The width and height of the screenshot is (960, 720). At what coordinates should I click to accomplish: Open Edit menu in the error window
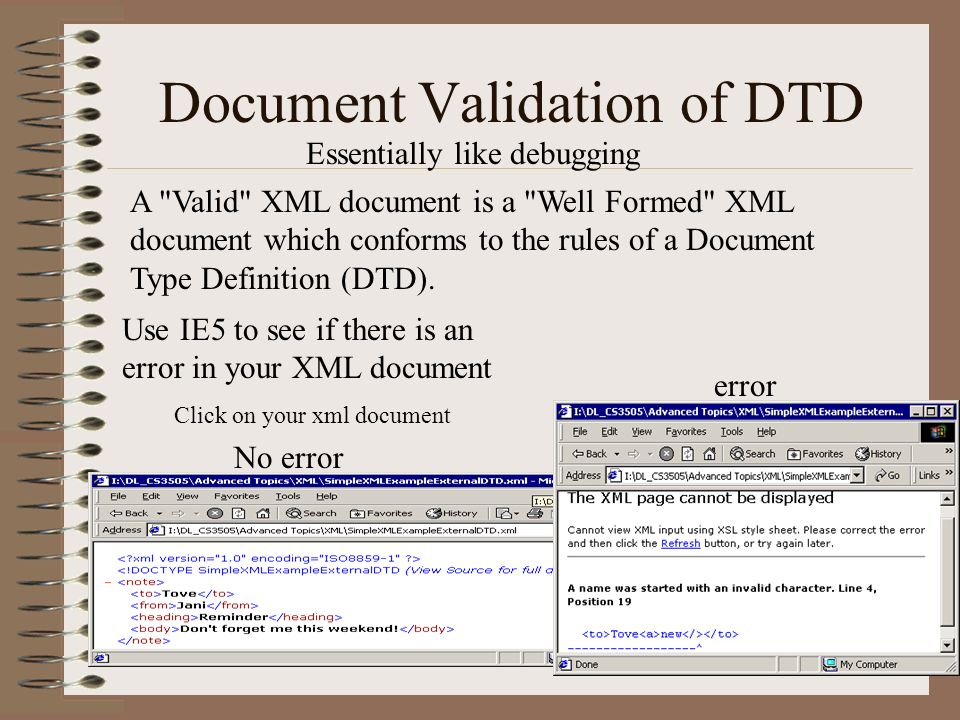coord(609,432)
